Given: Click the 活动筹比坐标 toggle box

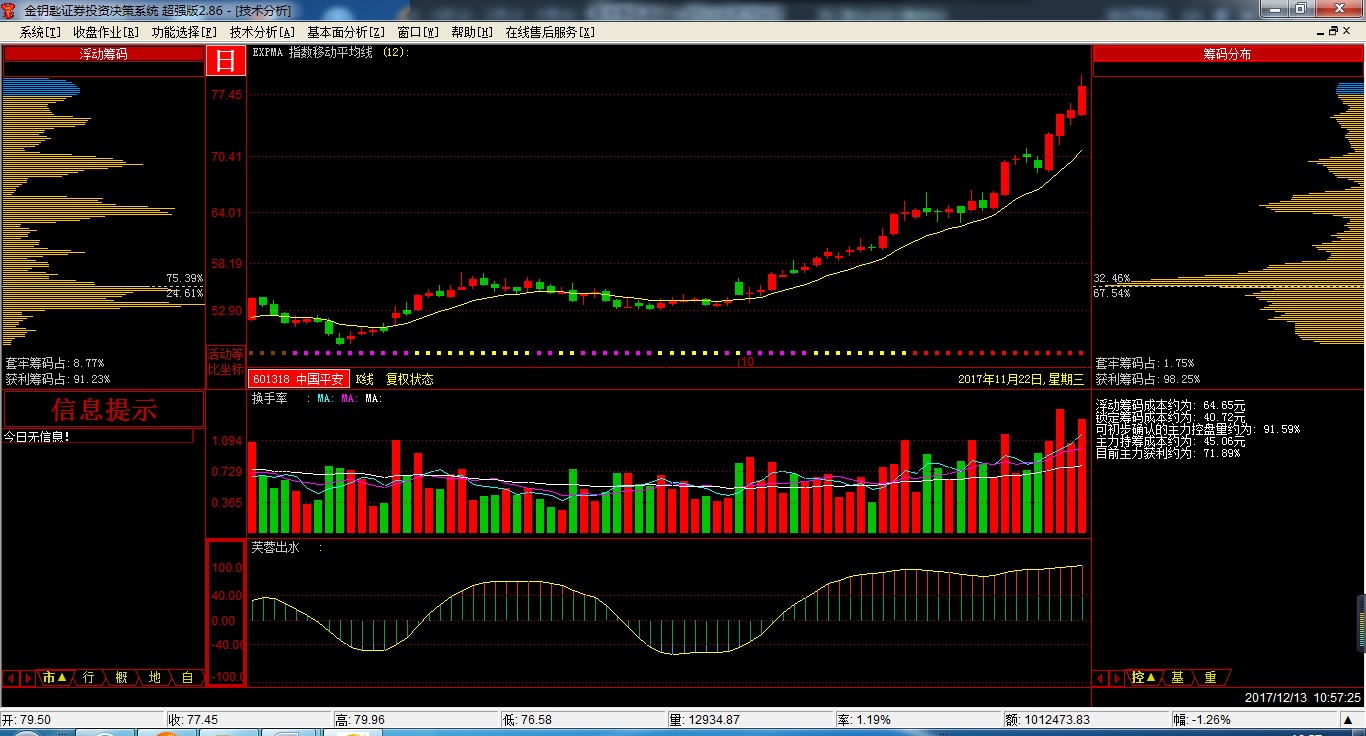Looking at the screenshot, I should click(x=225, y=361).
